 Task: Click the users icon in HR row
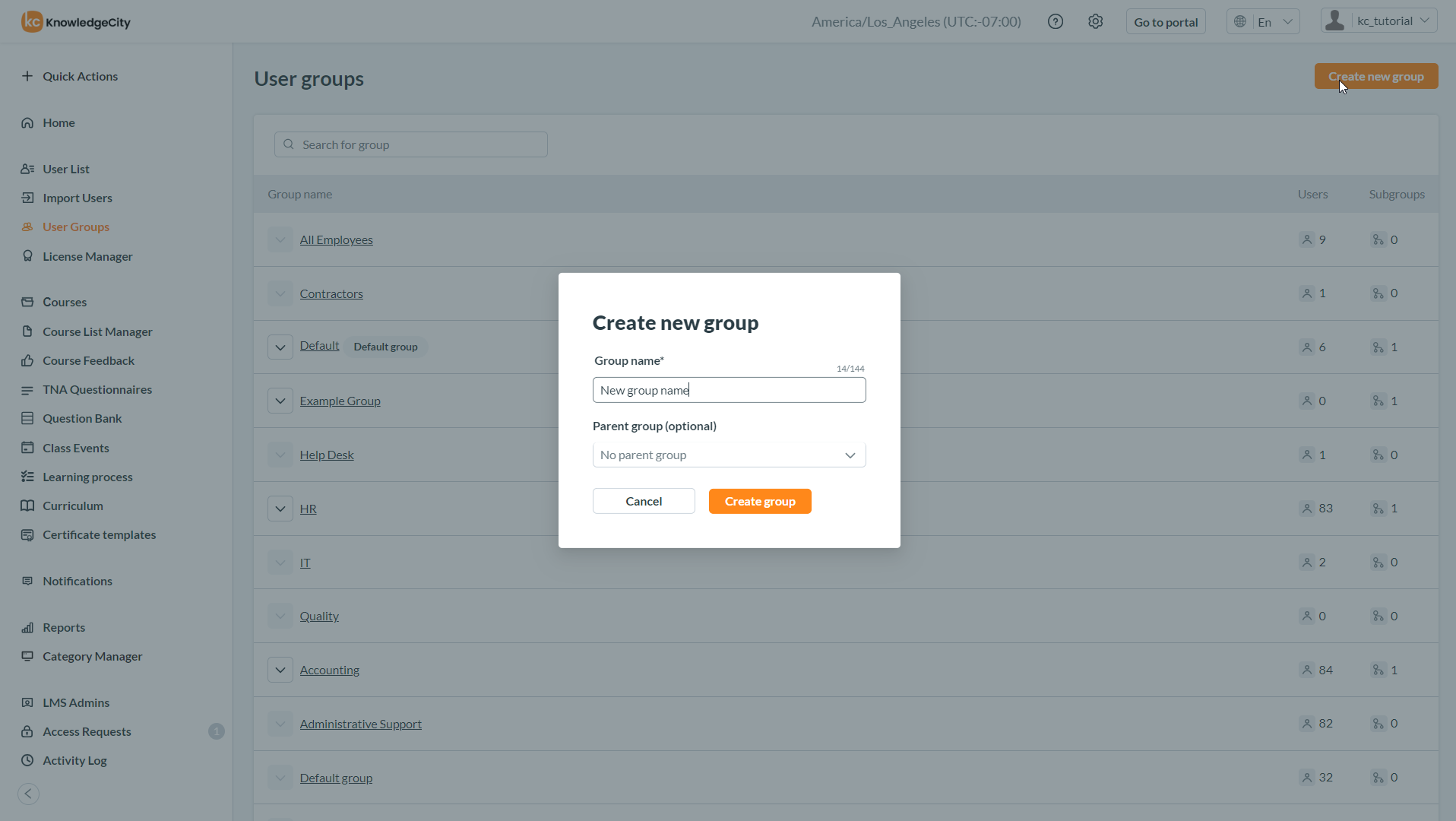coord(1306,509)
